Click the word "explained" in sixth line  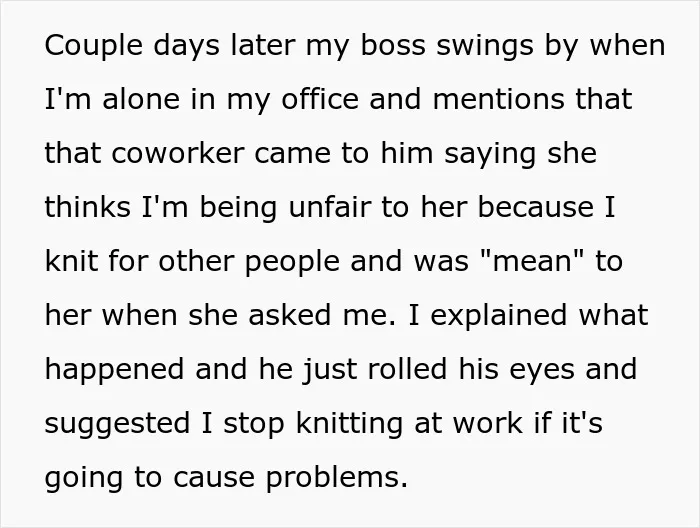499,316
